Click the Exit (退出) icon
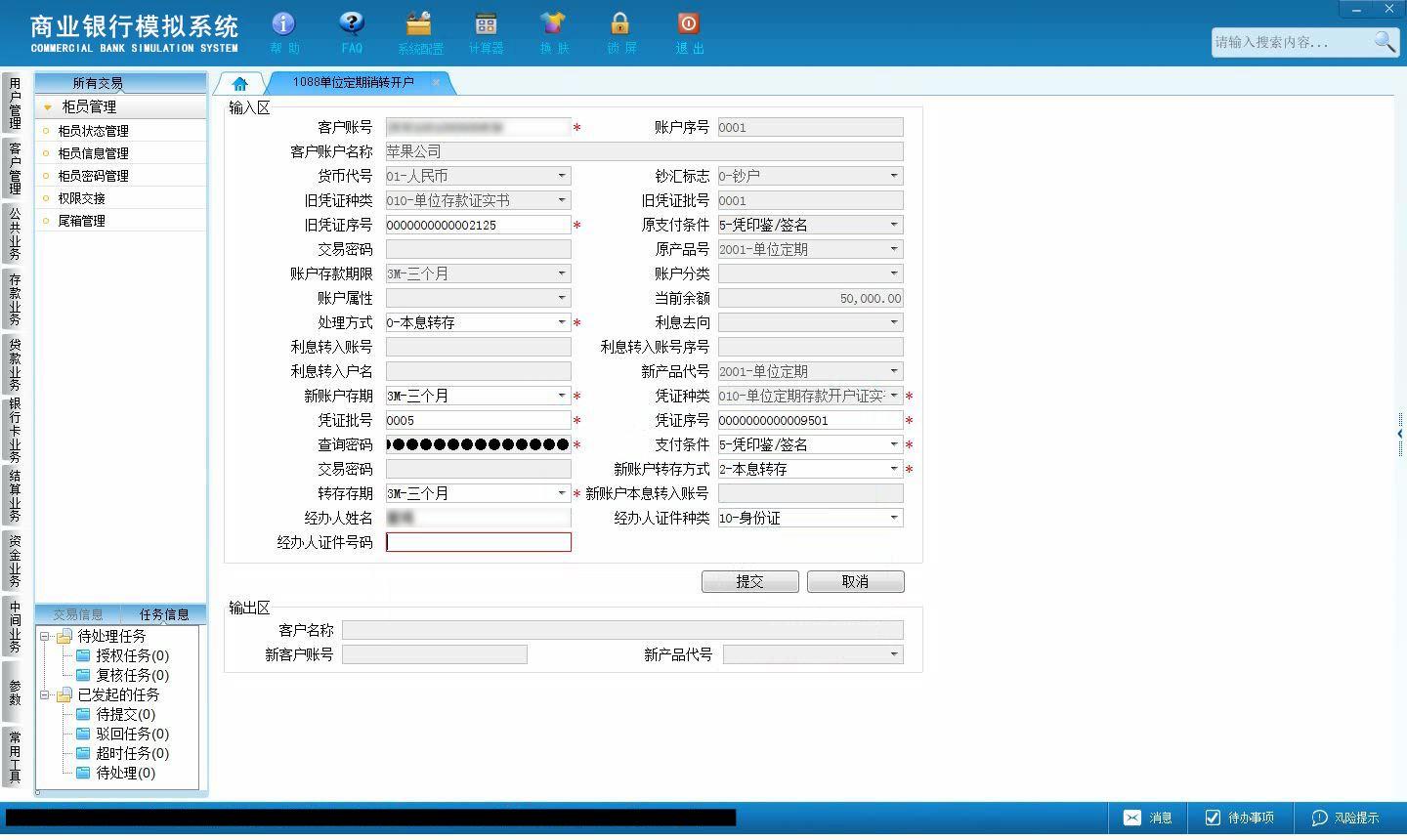The image size is (1407, 840). (689, 32)
